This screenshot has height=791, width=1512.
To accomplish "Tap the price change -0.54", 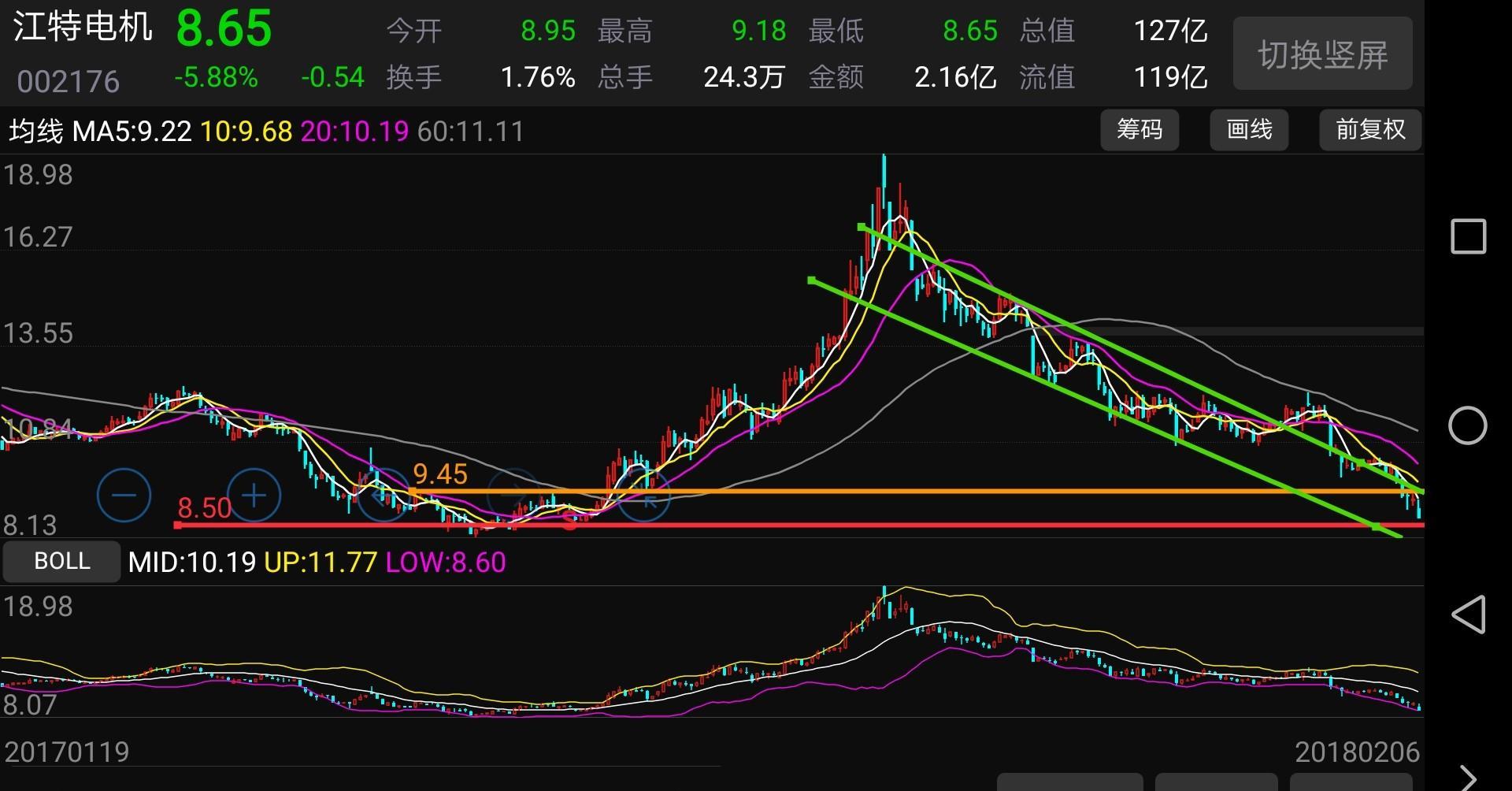I will pos(332,77).
